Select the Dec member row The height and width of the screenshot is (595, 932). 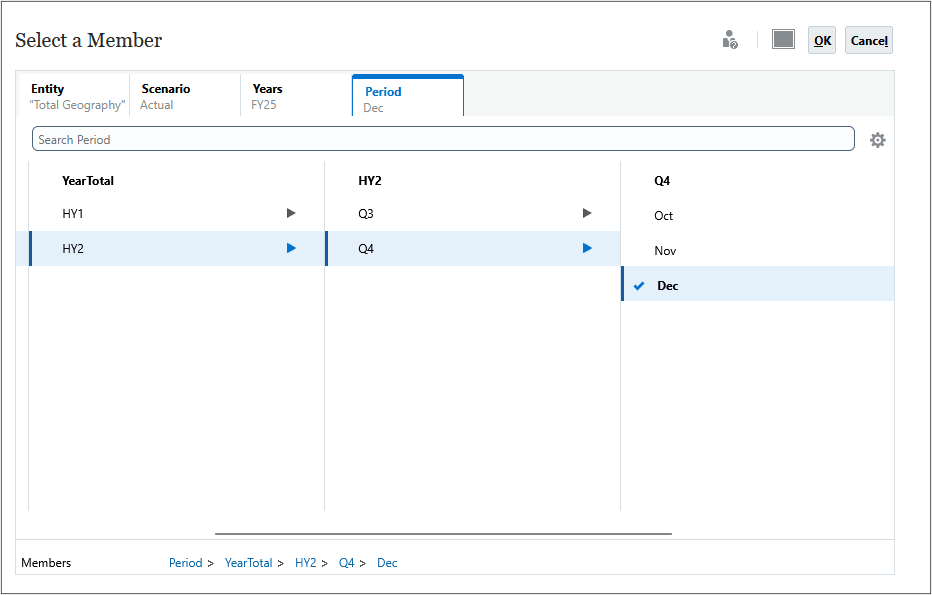758,284
